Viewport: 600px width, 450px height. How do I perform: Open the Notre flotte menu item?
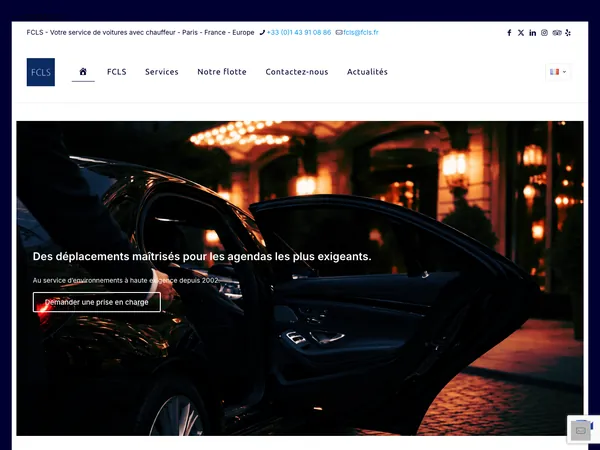coord(222,72)
